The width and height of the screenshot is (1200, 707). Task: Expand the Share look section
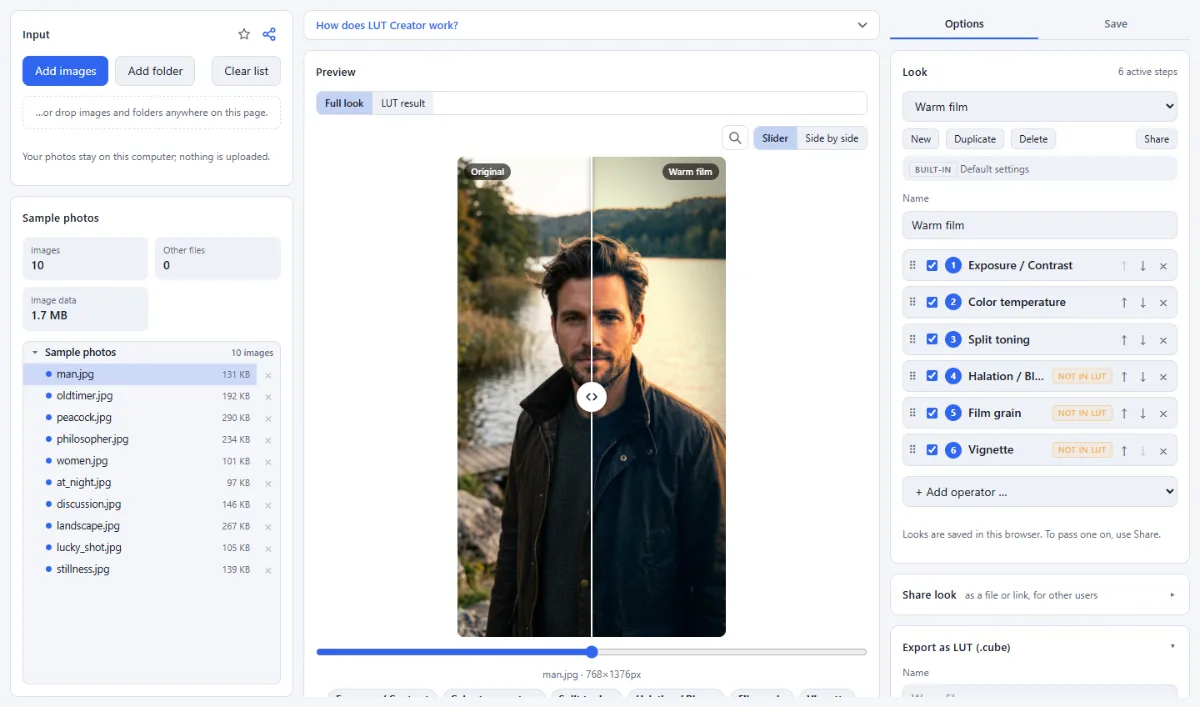click(x=1040, y=595)
